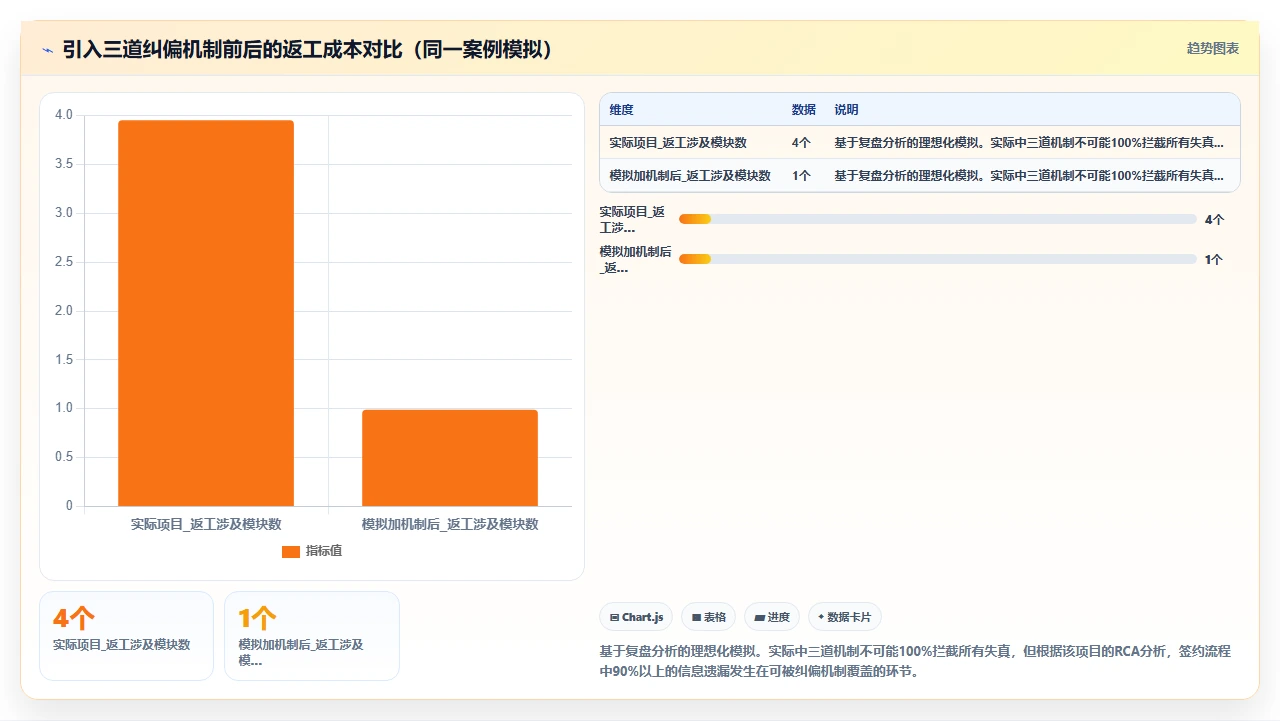
Task: Click the 模拟加机制后_返工涉及模块数 orange bar
Action: point(450,458)
